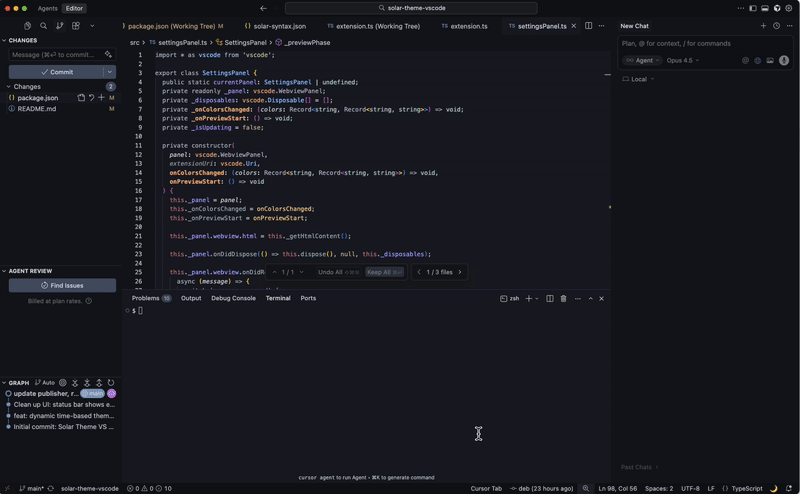Discard changes icon for package.json
This screenshot has height=494, width=800.
coord(91,97)
